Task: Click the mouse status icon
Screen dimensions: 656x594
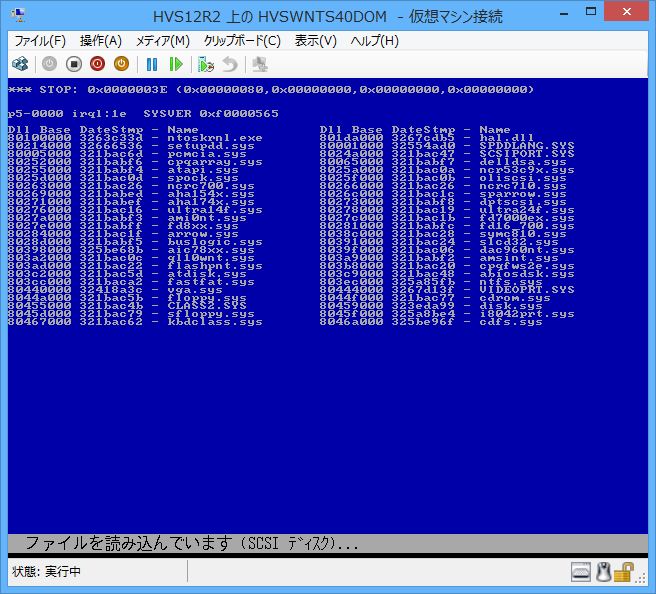Action: pyautogui.click(x=603, y=572)
